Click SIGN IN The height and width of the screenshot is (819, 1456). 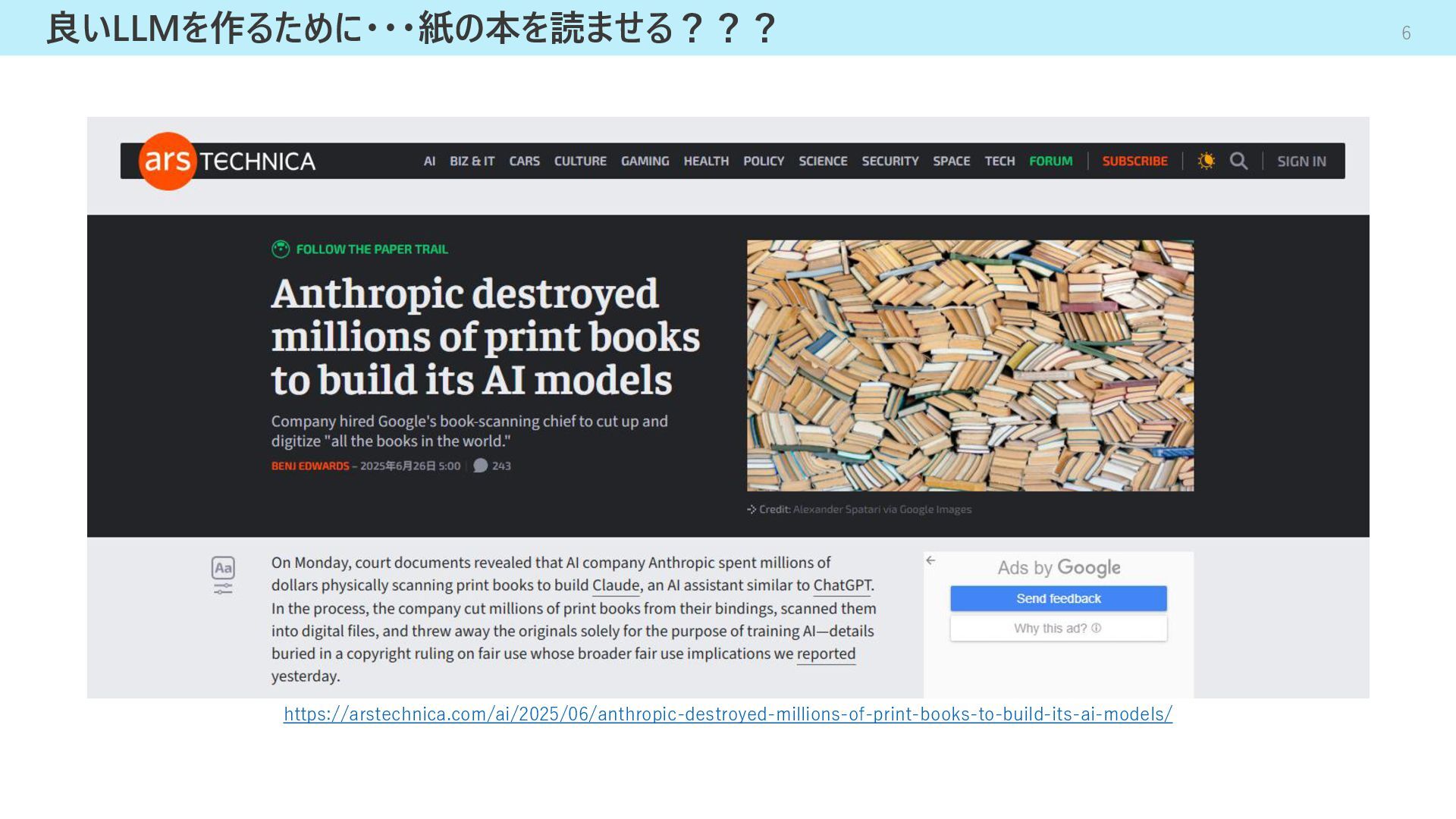coord(1301,161)
